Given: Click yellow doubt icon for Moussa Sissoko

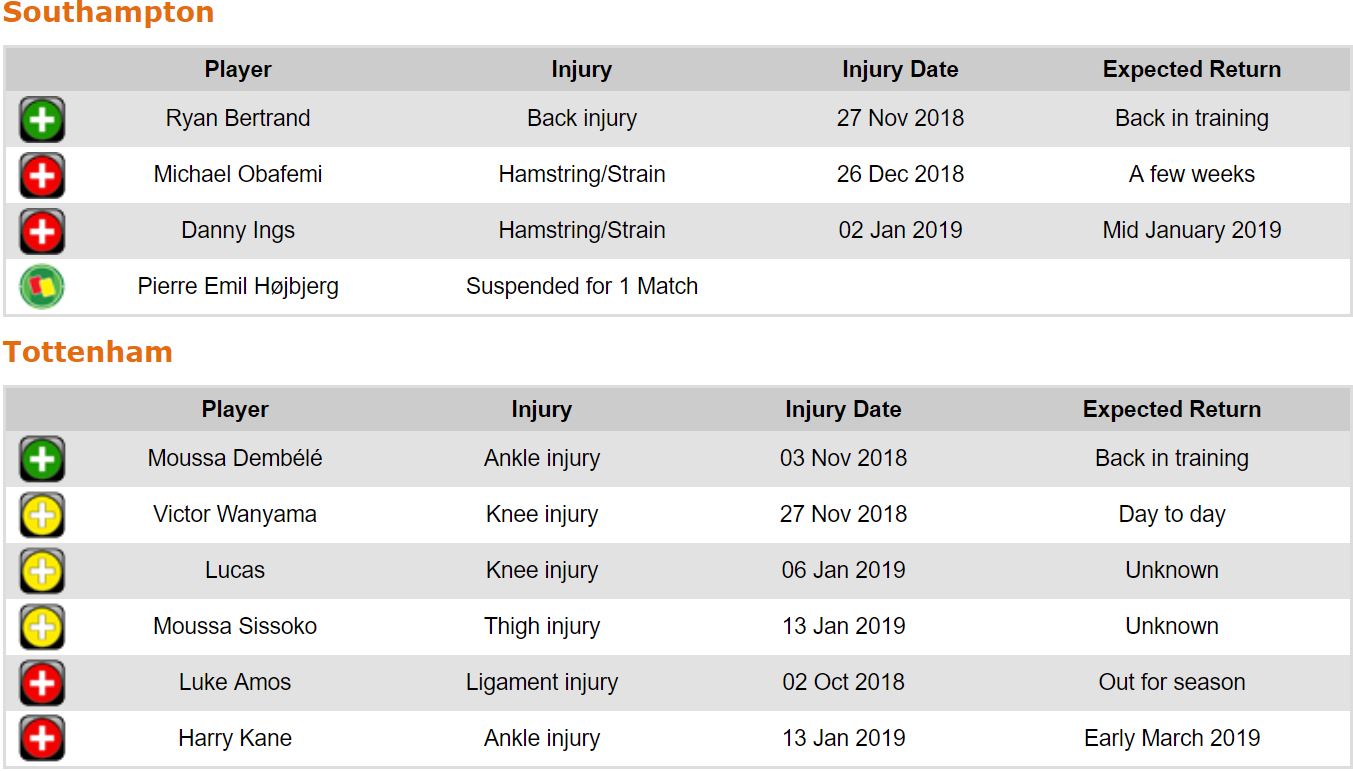Looking at the screenshot, I should (42, 628).
